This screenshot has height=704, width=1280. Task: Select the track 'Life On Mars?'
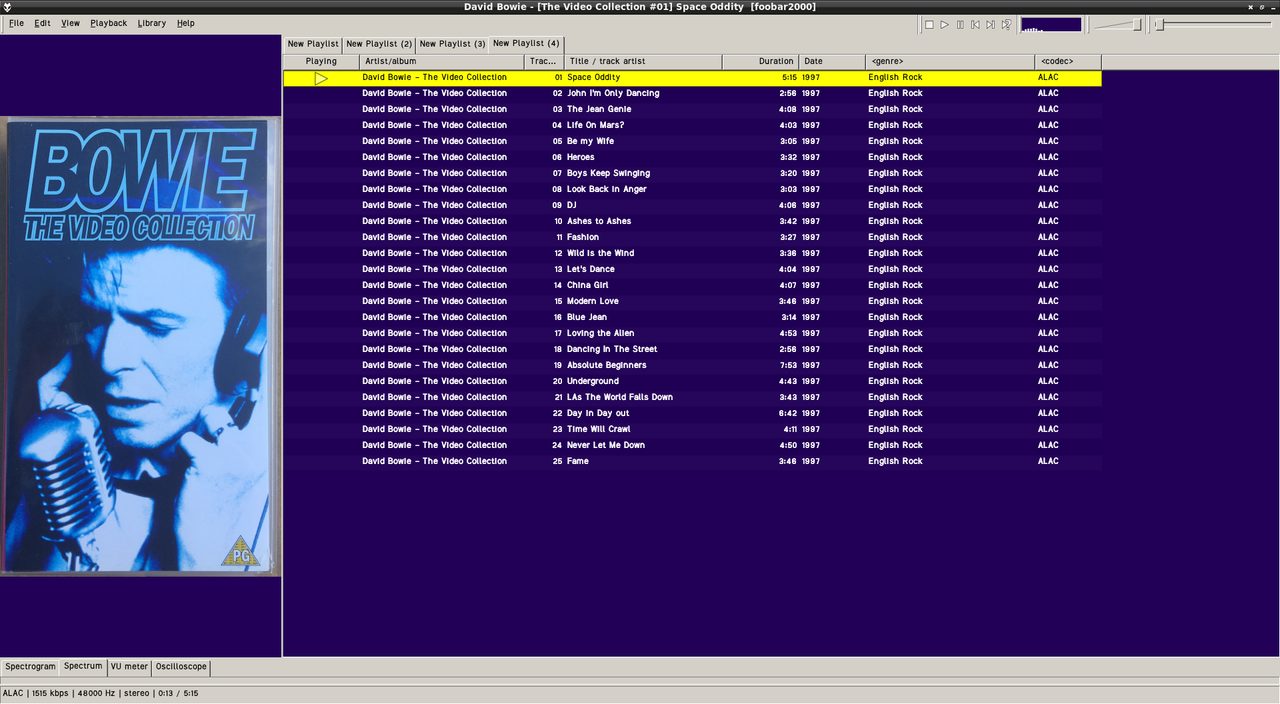point(692,125)
